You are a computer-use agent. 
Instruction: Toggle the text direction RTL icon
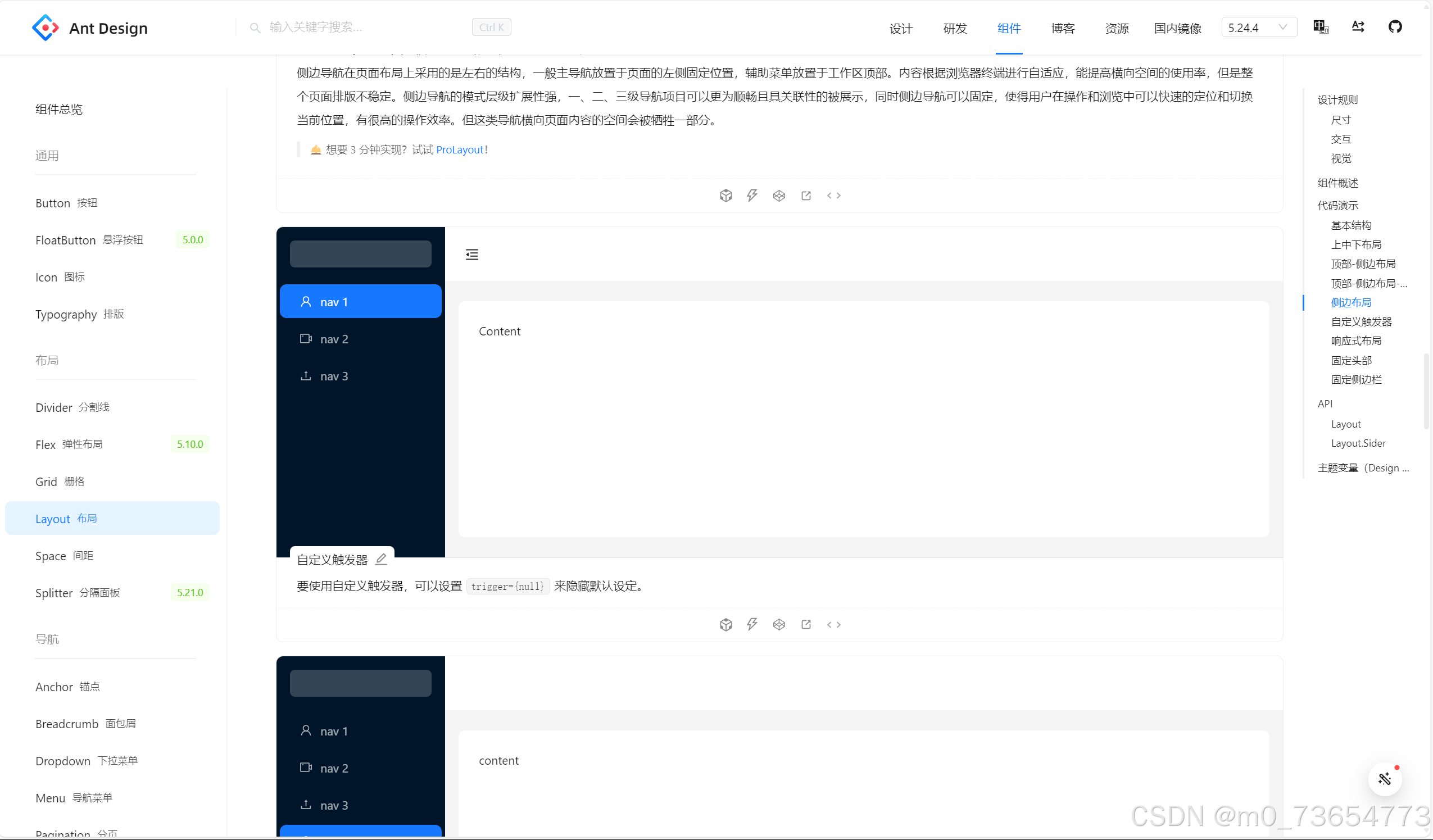pos(1358,27)
